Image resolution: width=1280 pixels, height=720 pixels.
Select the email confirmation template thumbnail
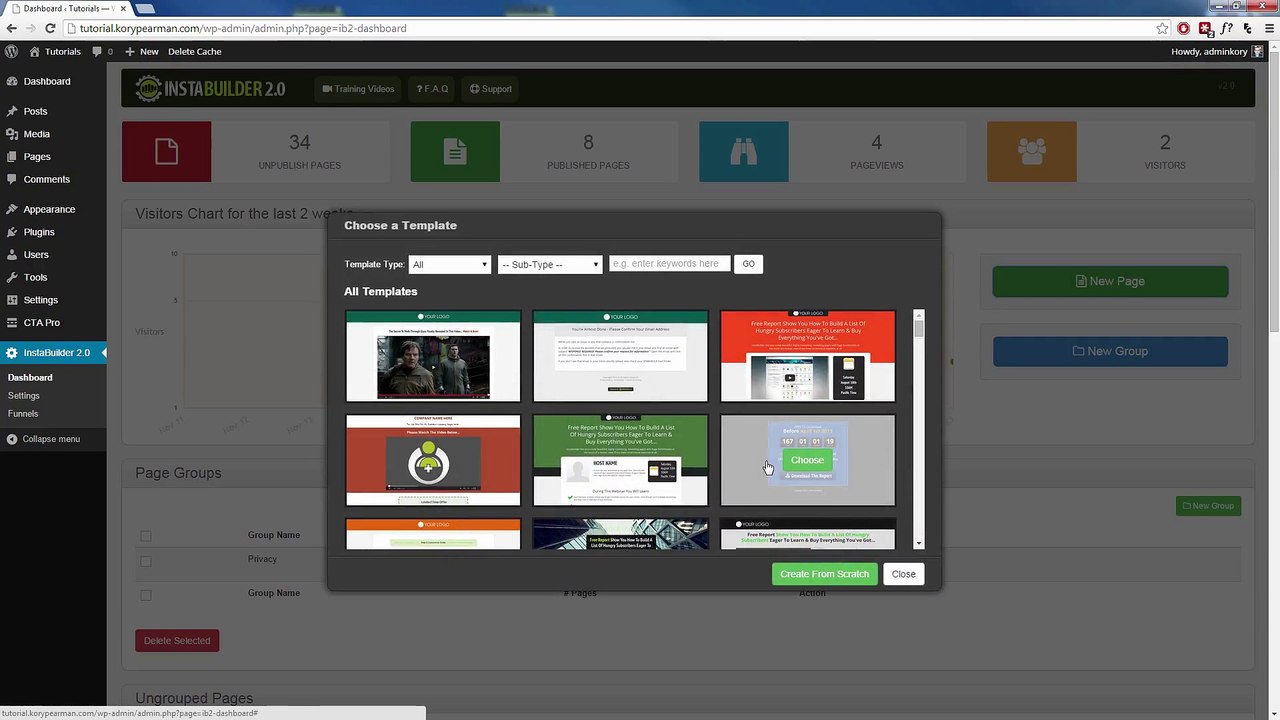tap(620, 356)
